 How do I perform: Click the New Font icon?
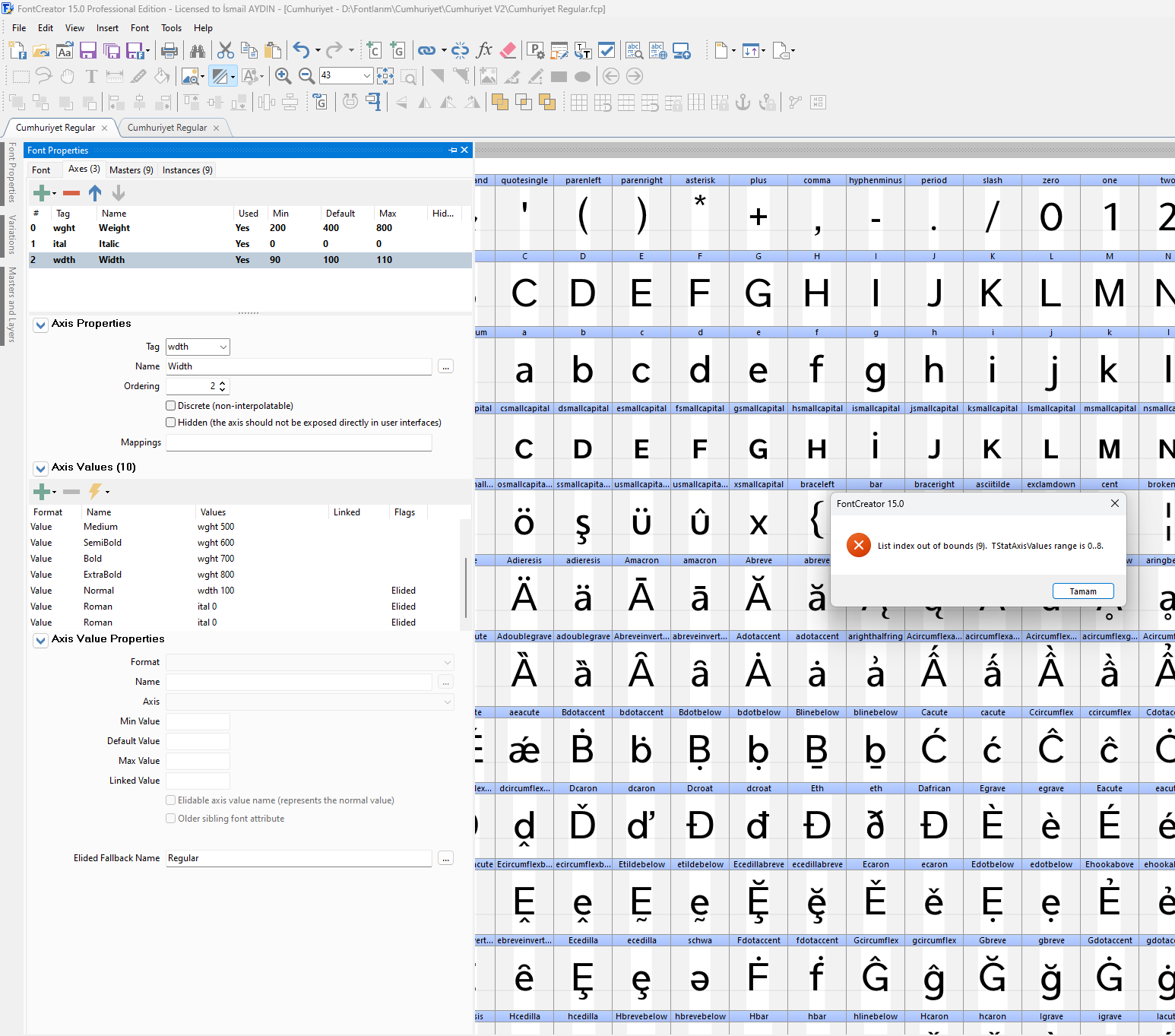tap(17, 51)
